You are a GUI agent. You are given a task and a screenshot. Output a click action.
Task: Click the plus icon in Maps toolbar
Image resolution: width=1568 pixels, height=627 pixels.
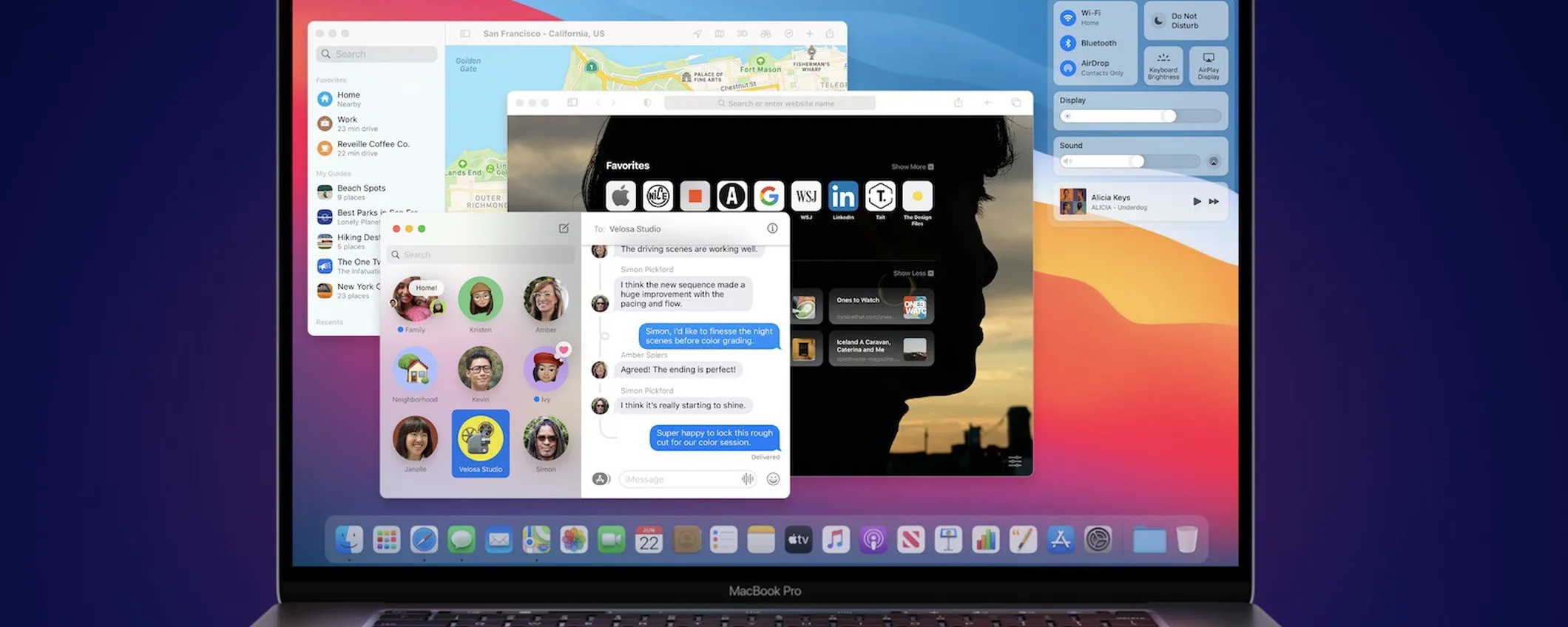click(809, 34)
